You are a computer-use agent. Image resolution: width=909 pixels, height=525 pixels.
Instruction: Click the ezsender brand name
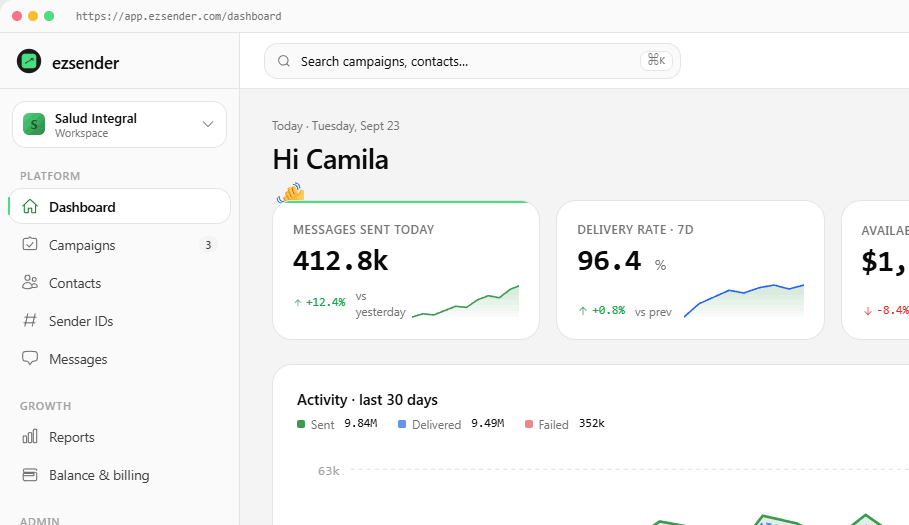click(85, 63)
